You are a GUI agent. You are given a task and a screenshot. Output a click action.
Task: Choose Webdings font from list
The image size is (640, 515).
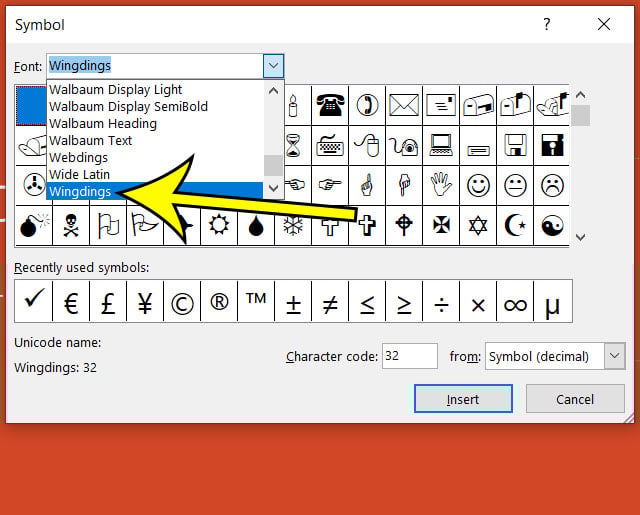coord(155,158)
